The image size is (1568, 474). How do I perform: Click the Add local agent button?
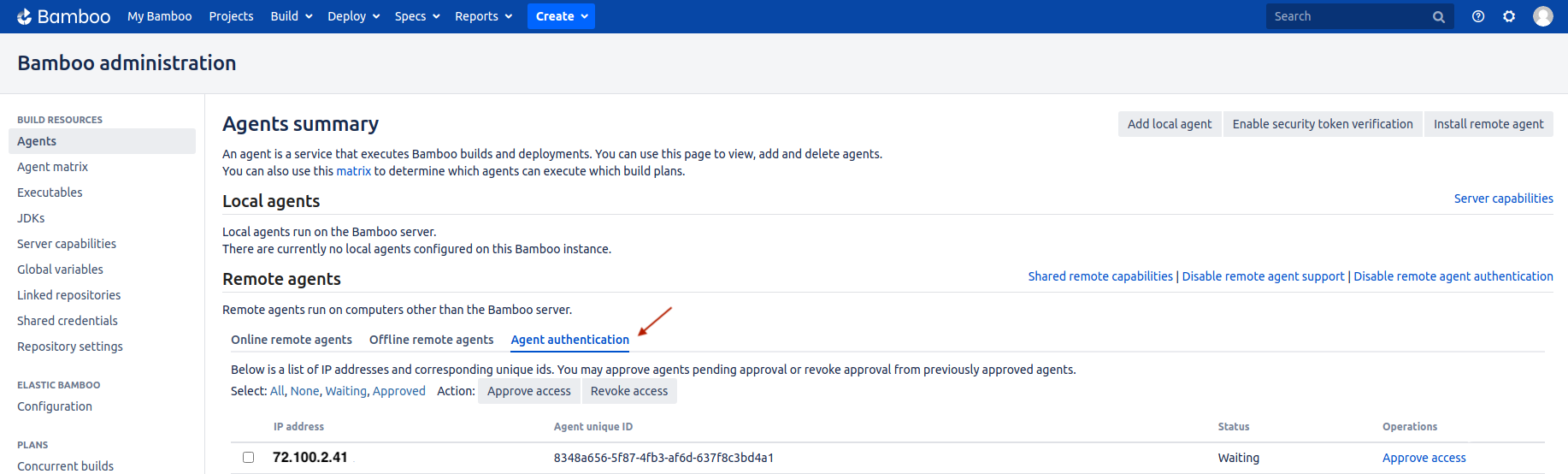(1170, 124)
